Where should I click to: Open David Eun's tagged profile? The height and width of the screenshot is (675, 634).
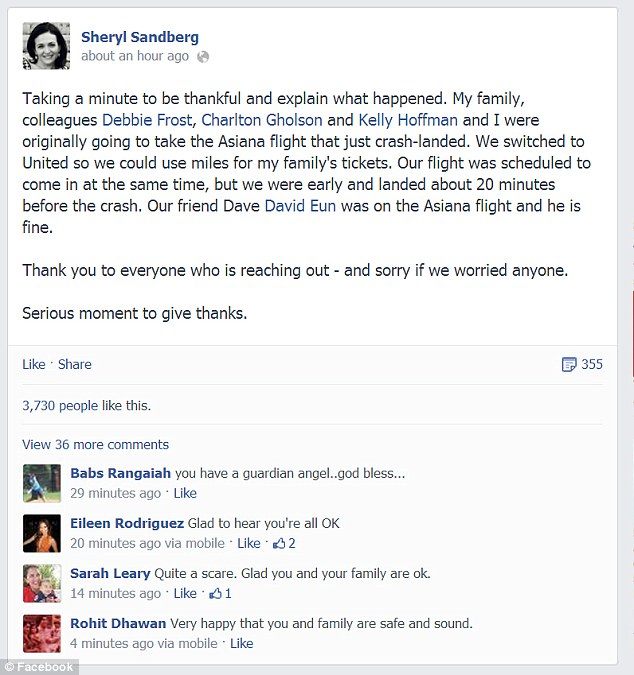(300, 206)
